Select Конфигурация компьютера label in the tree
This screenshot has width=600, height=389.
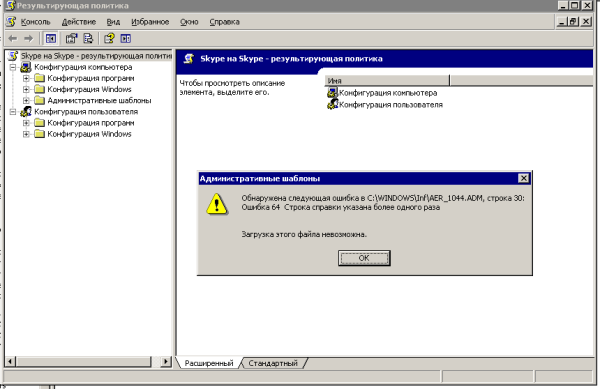pos(83,67)
